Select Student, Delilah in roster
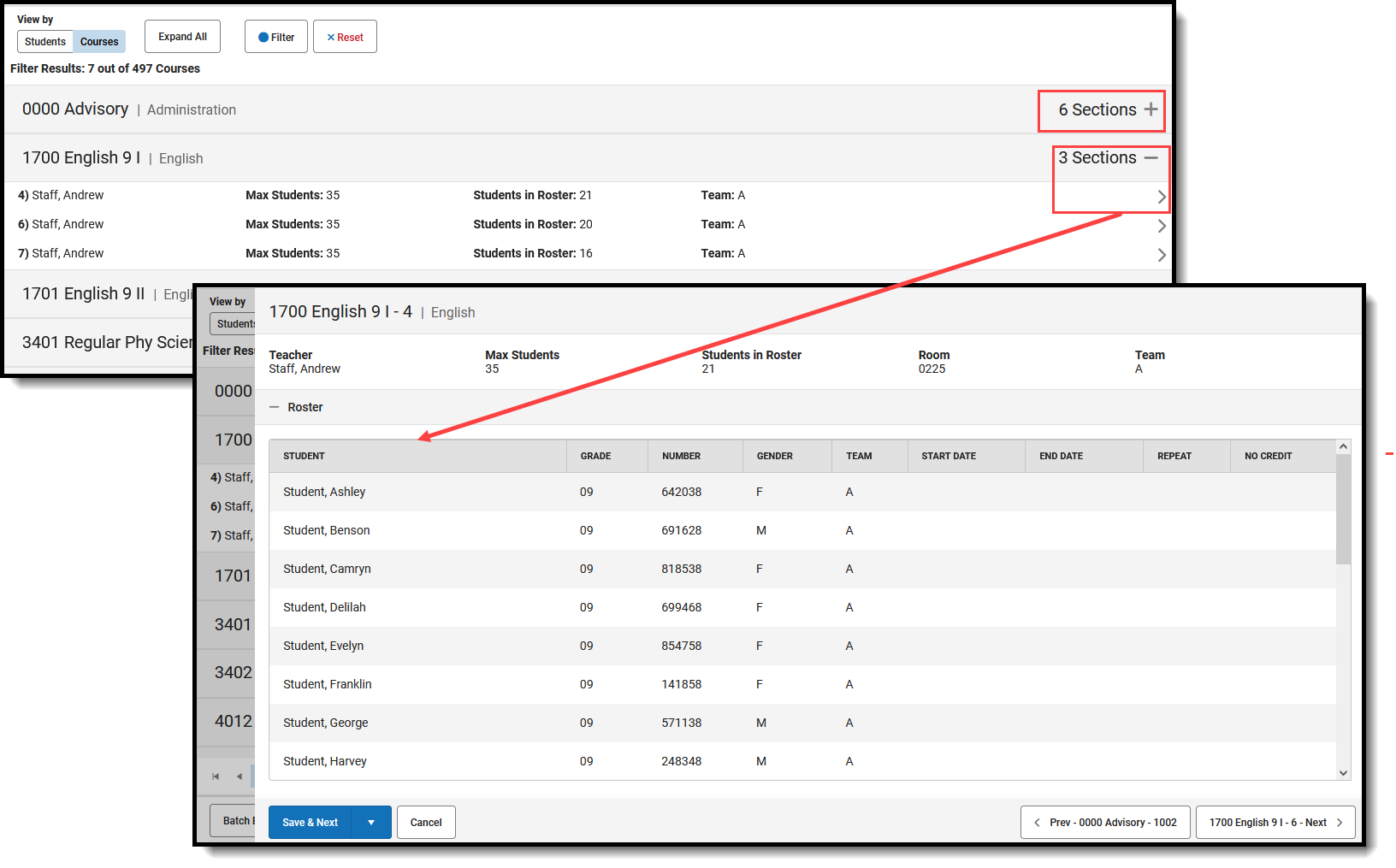This screenshot has height=868, width=1396. point(324,607)
